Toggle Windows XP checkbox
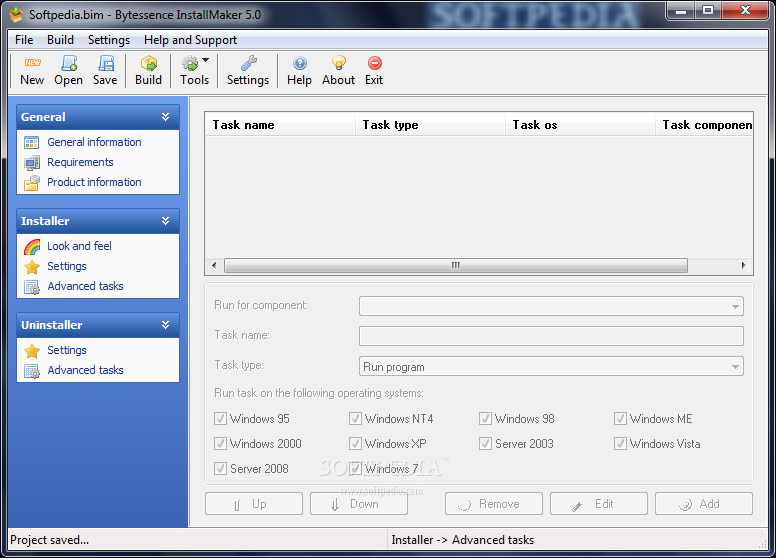Viewport: 776px width, 558px height. pyautogui.click(x=355, y=443)
